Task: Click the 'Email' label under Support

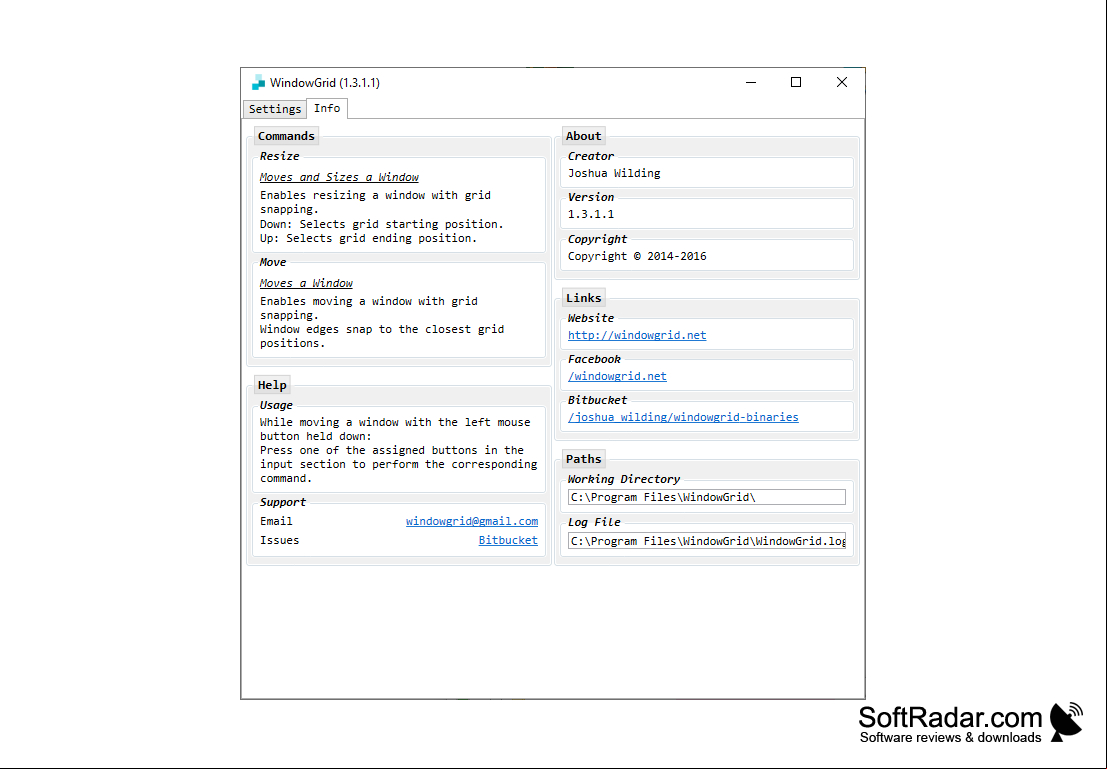Action: (x=276, y=521)
